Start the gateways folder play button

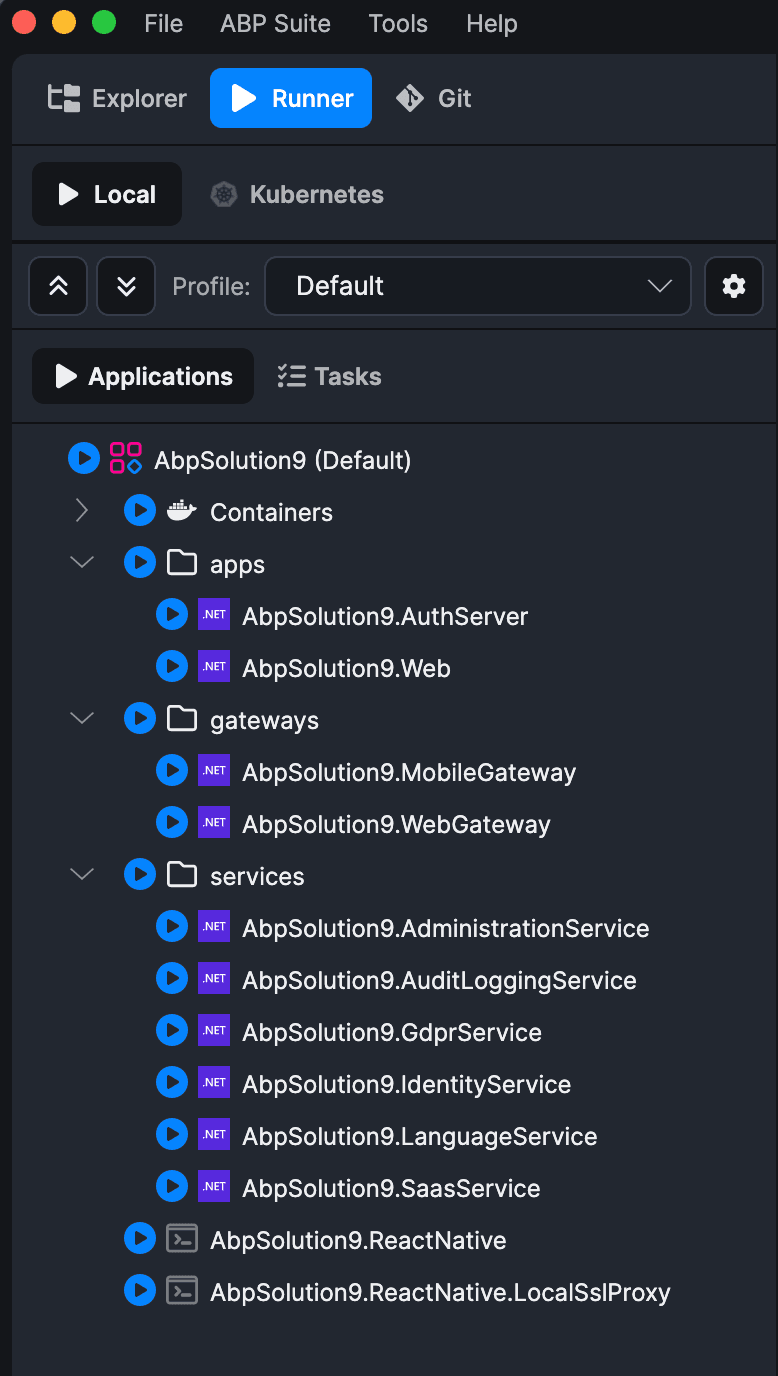tap(140, 720)
